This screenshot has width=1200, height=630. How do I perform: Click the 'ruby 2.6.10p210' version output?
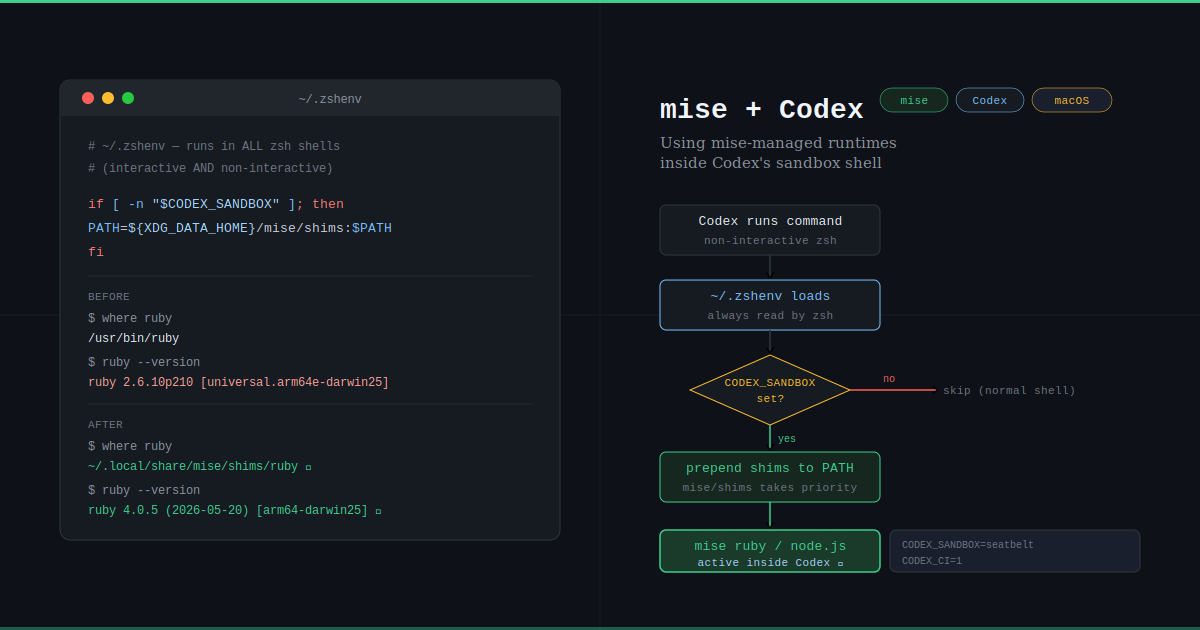pos(238,383)
